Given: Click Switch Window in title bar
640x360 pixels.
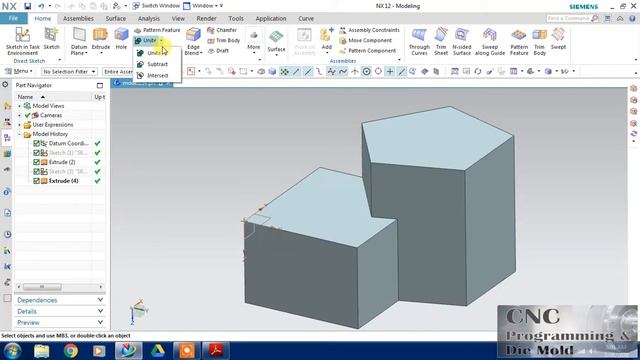Looking at the screenshot, I should point(156,6).
